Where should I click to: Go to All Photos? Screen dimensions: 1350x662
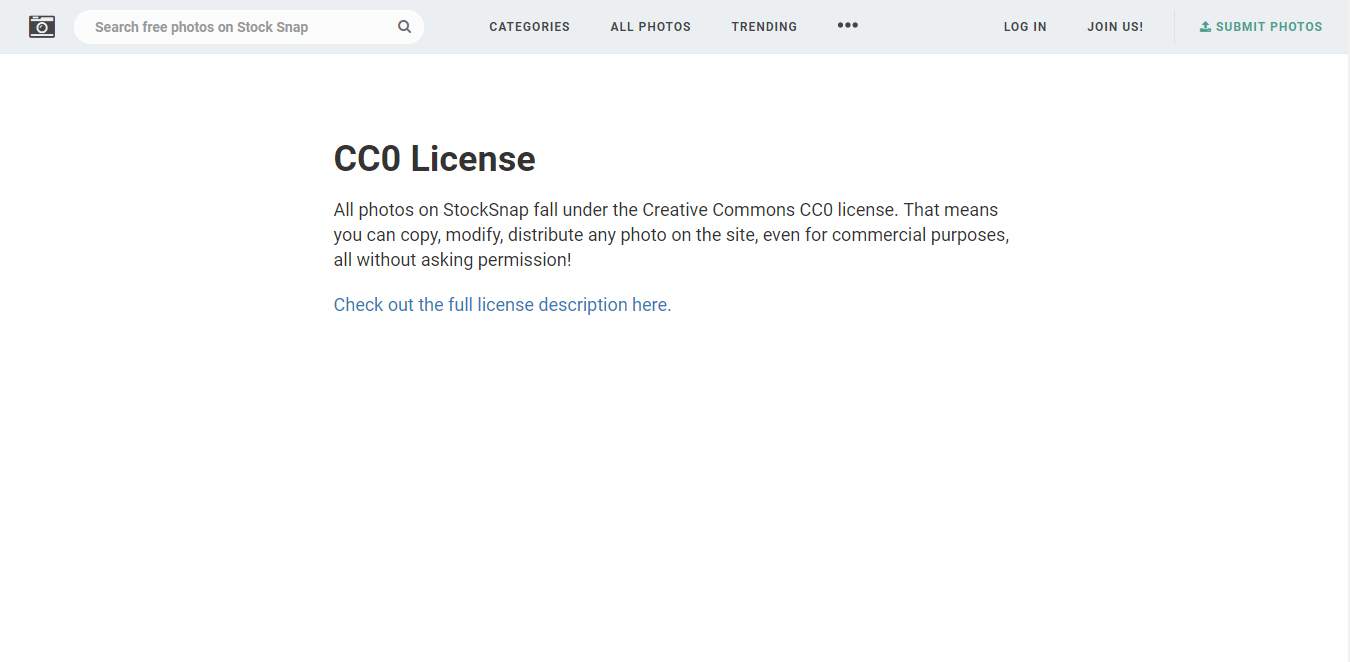[650, 27]
